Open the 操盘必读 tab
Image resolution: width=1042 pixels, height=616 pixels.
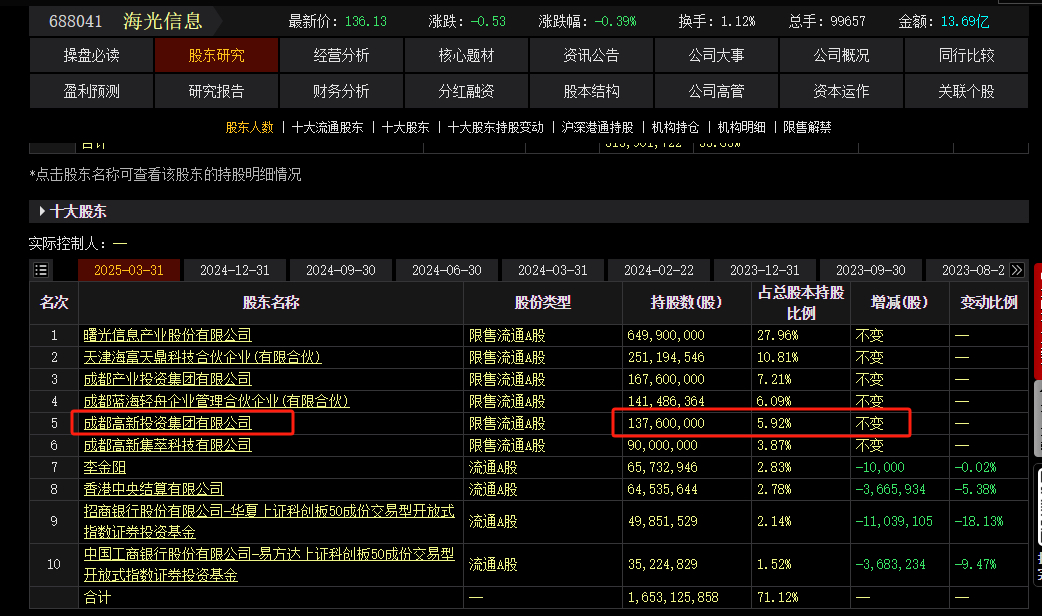click(x=91, y=55)
